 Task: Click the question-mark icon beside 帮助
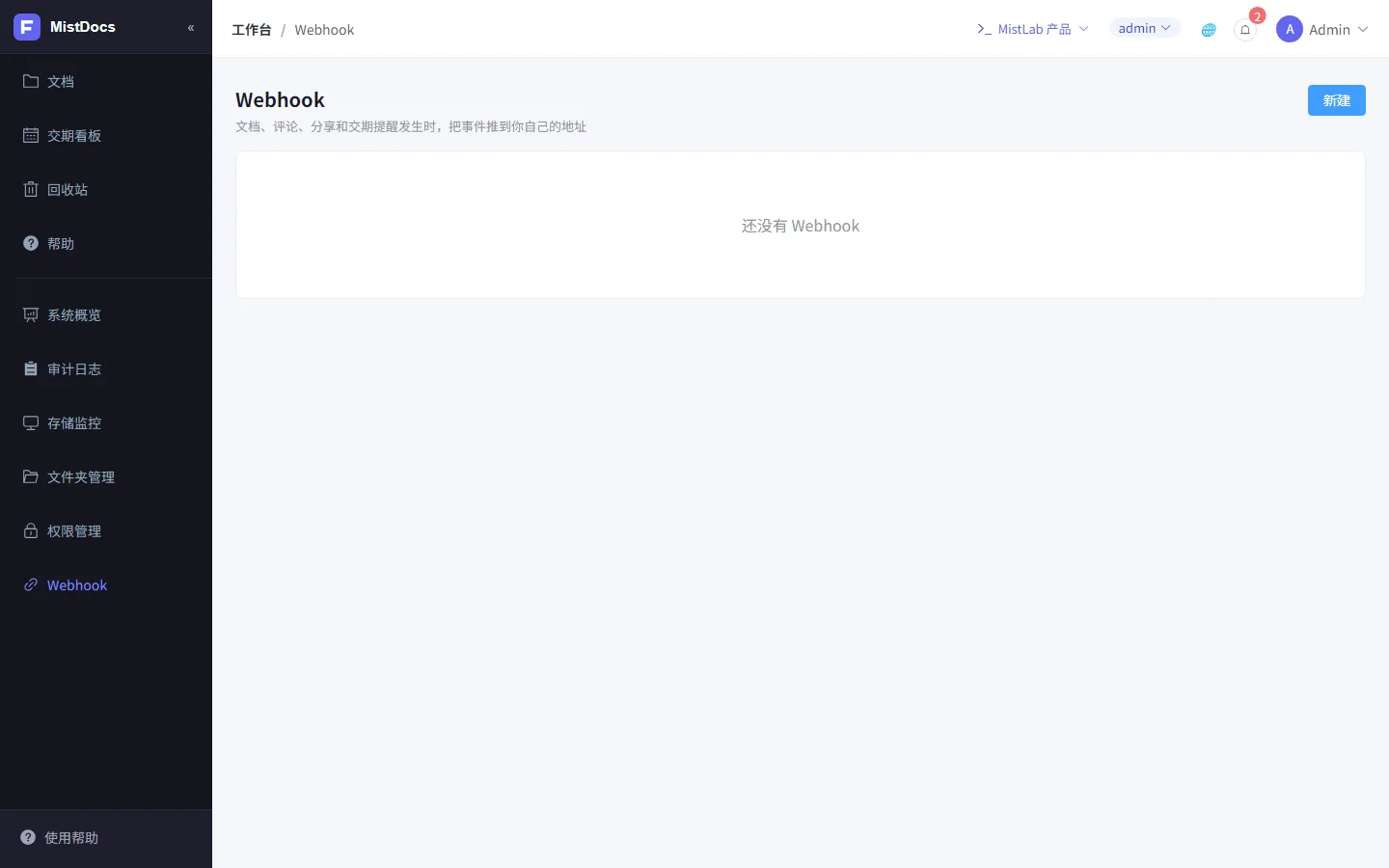31,243
